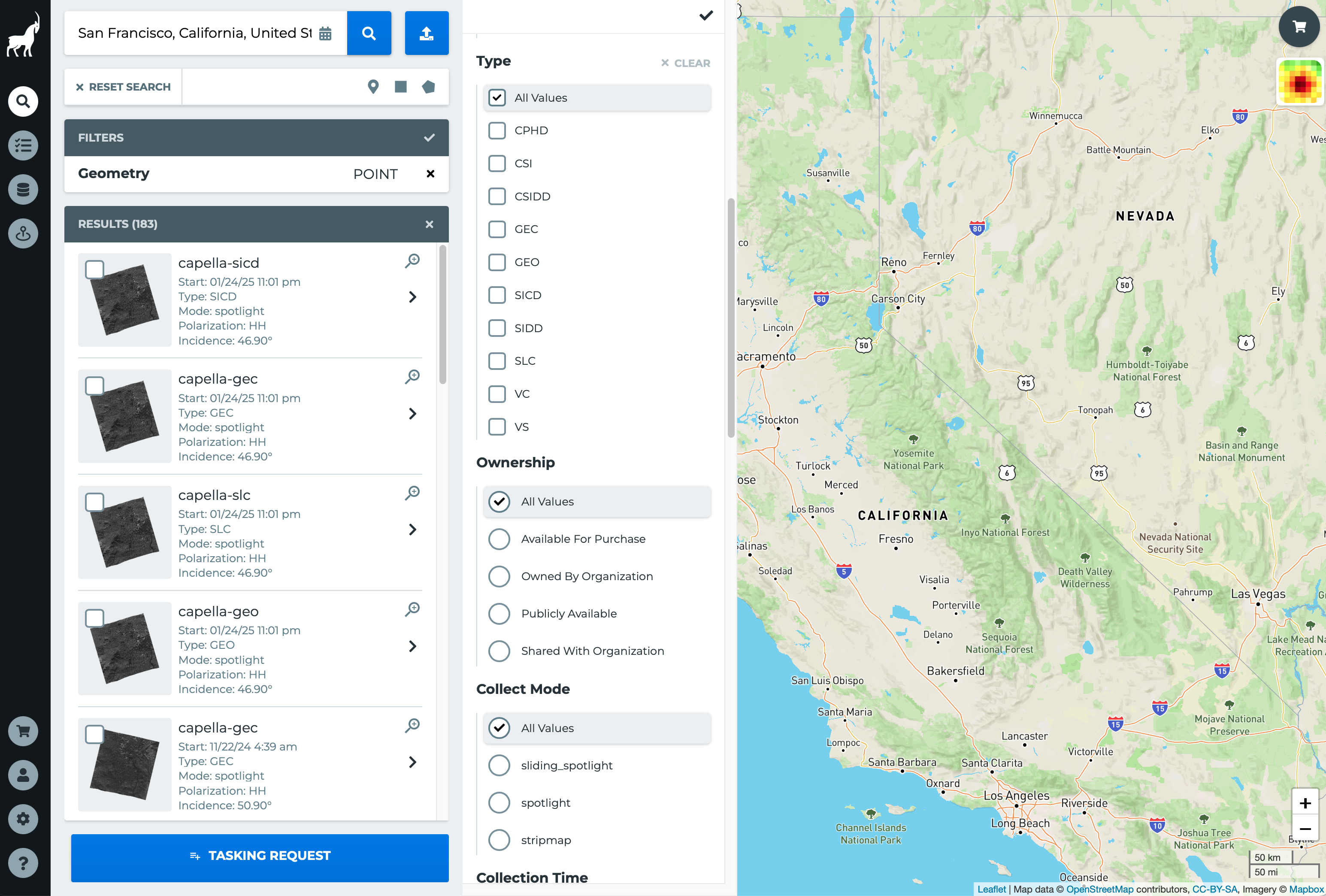1326x896 pixels.
Task: Open the sidebar settings gear icon
Action: [x=23, y=819]
